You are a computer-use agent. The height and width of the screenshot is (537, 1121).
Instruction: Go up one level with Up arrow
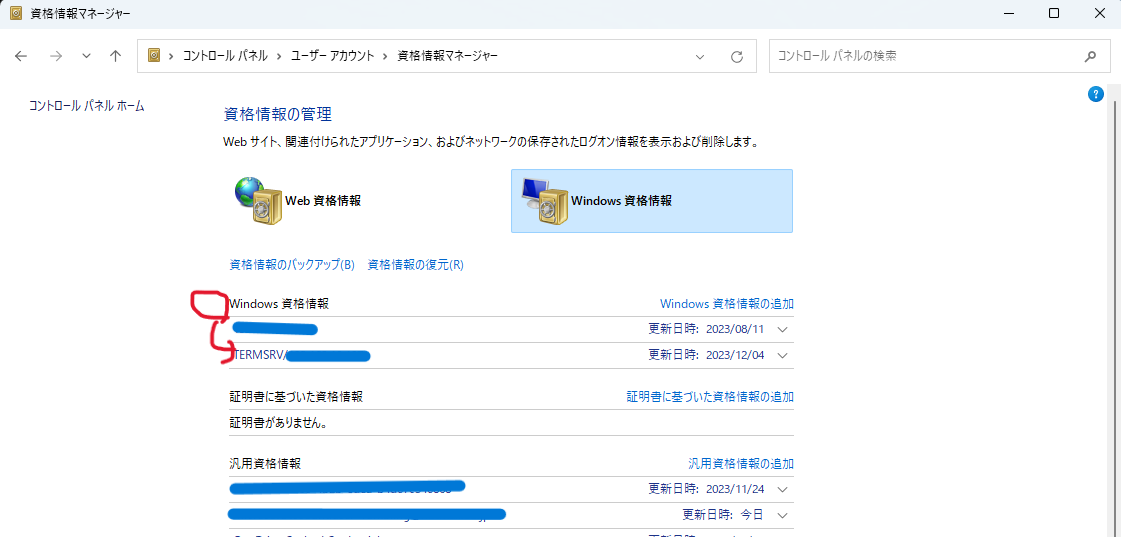tap(115, 56)
